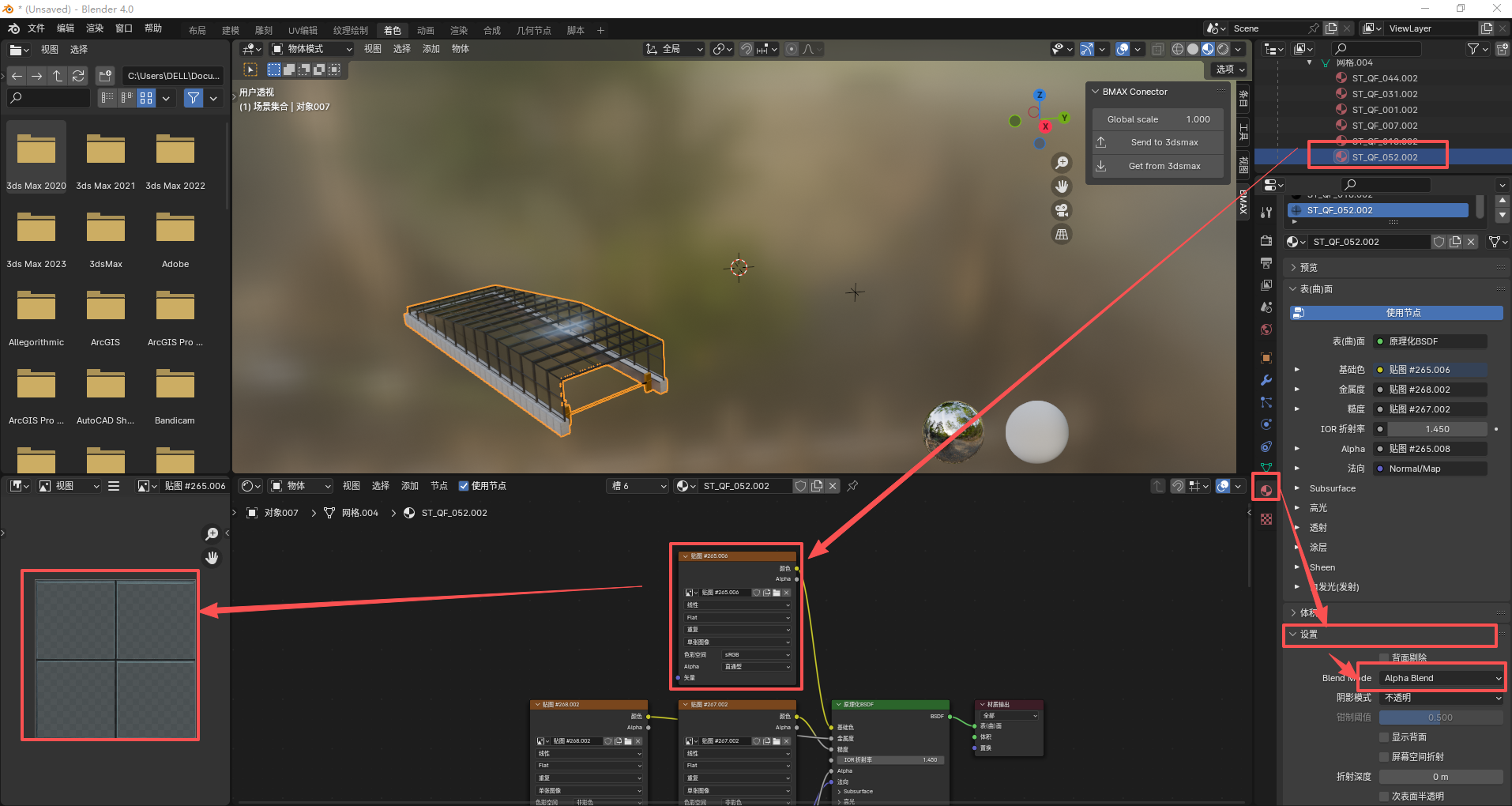Viewport: 1512px width, 806px height.
Task: Enable the 屏幕空间折射 checkbox
Action: [1384, 757]
